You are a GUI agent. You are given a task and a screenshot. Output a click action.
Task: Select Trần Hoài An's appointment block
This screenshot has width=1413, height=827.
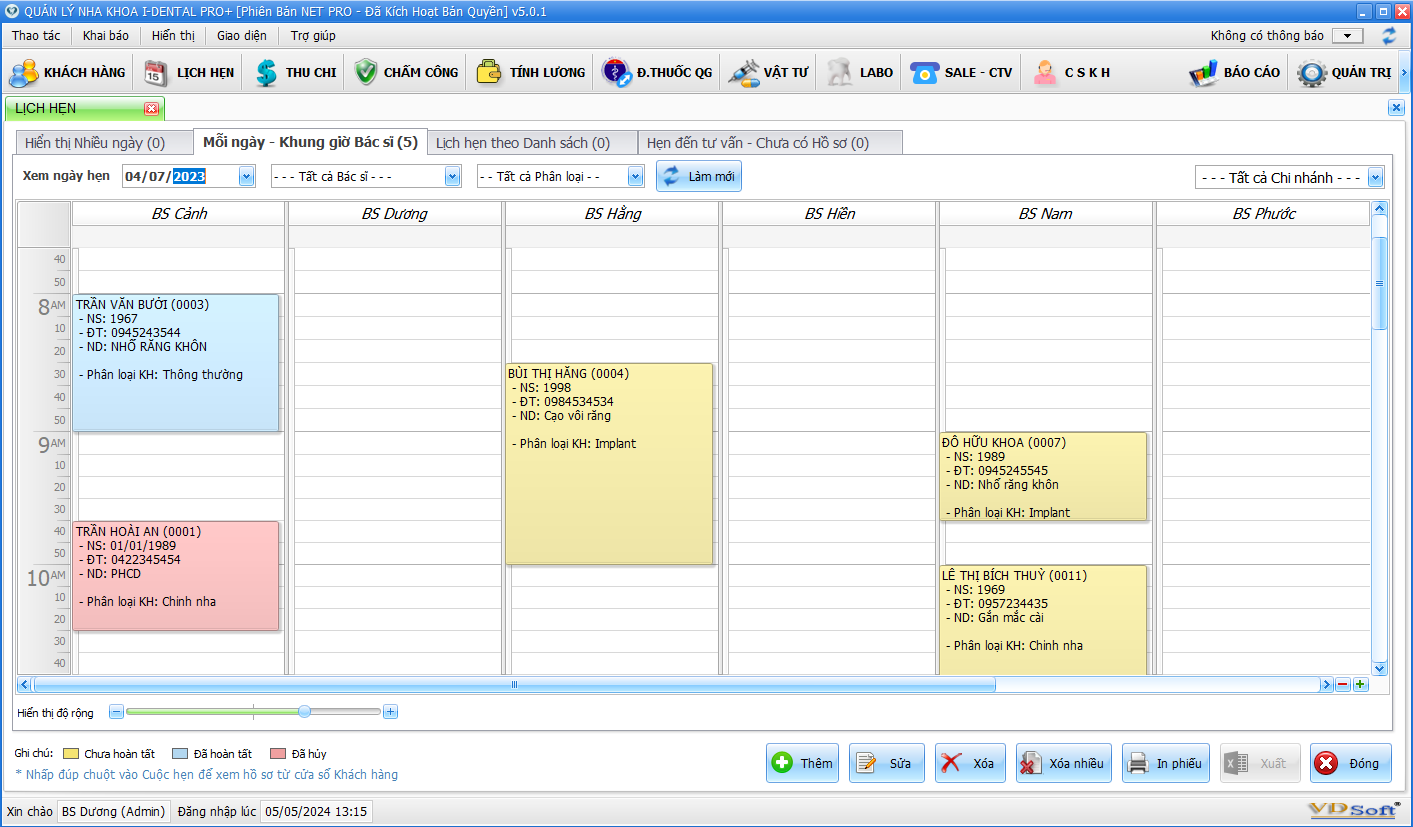175,575
